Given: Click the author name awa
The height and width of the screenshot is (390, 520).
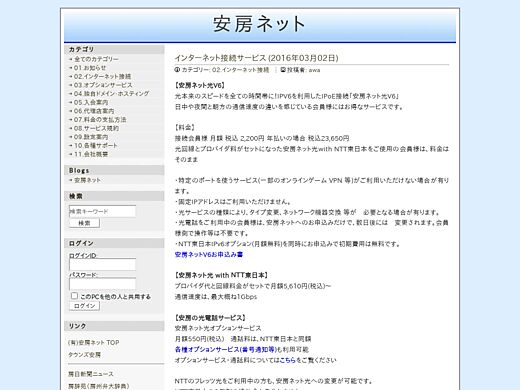Looking at the screenshot, I should (314, 70).
